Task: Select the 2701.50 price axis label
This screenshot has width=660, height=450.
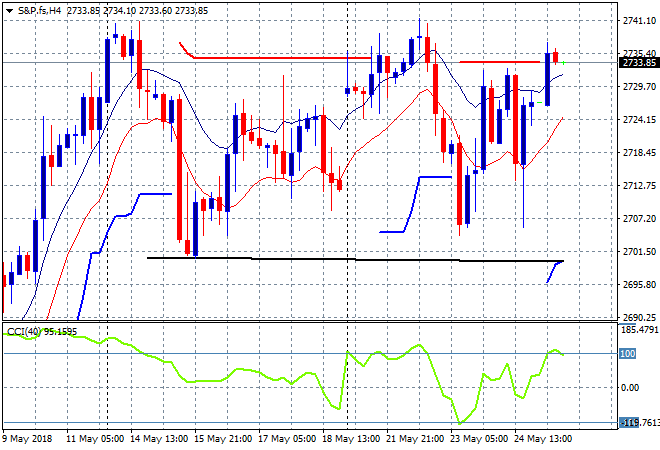Action: click(x=639, y=252)
